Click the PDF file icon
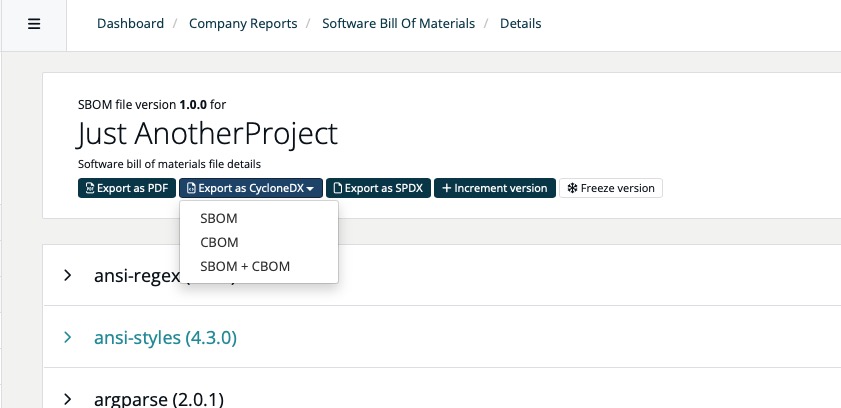The height and width of the screenshot is (408, 841). [x=90, y=188]
